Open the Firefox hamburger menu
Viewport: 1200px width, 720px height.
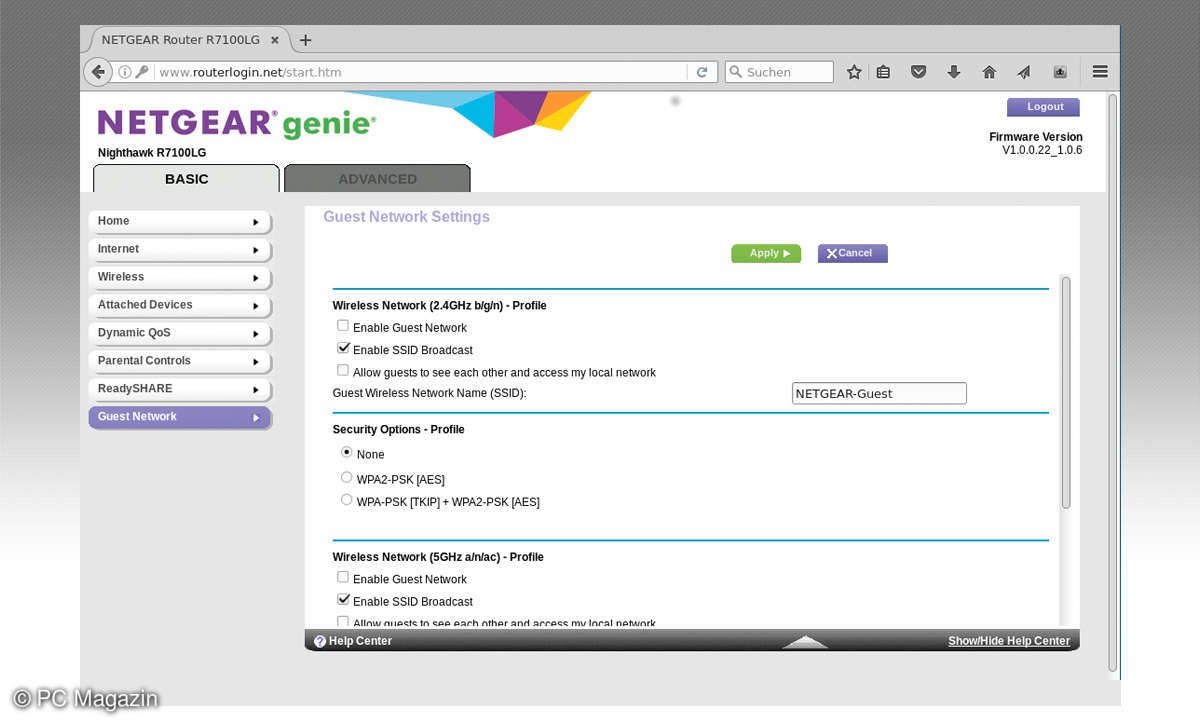click(1100, 72)
